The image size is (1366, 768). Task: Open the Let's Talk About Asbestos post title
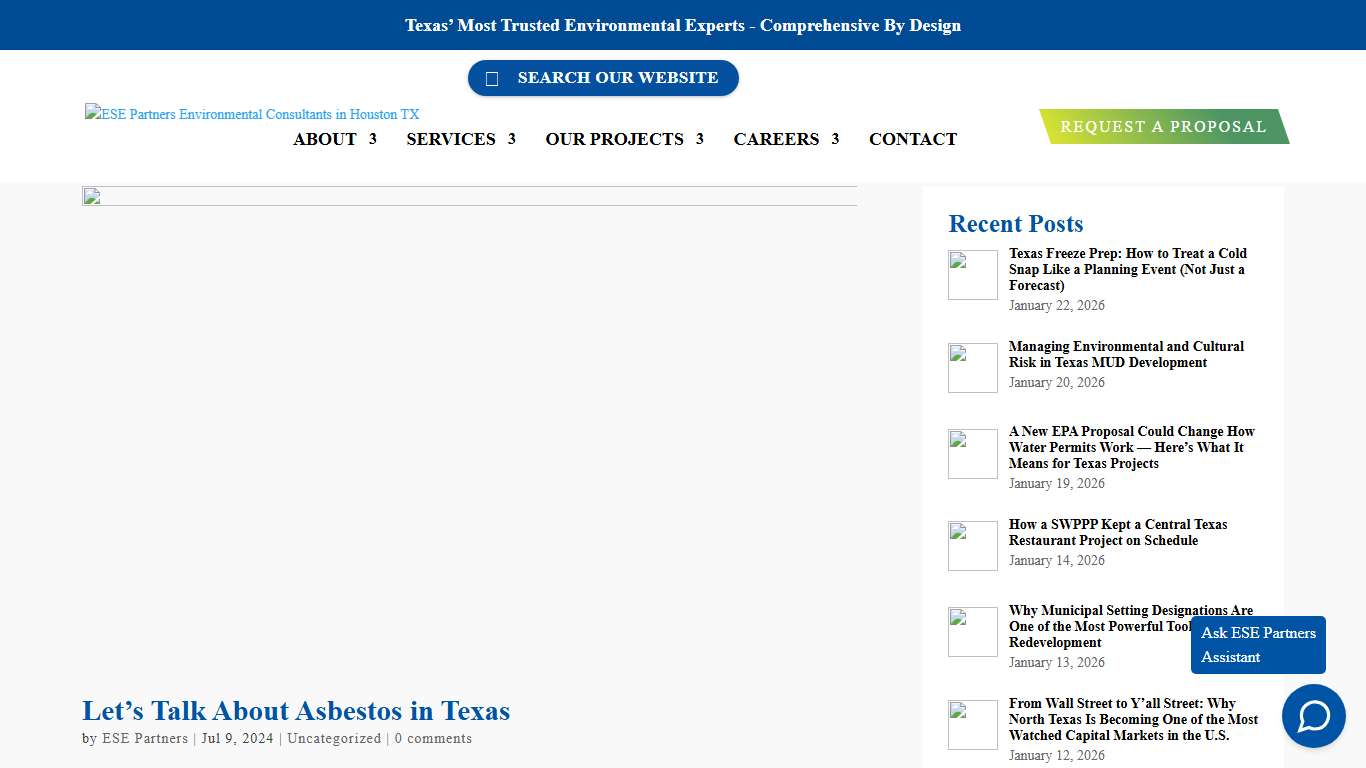pyautogui.click(x=296, y=711)
